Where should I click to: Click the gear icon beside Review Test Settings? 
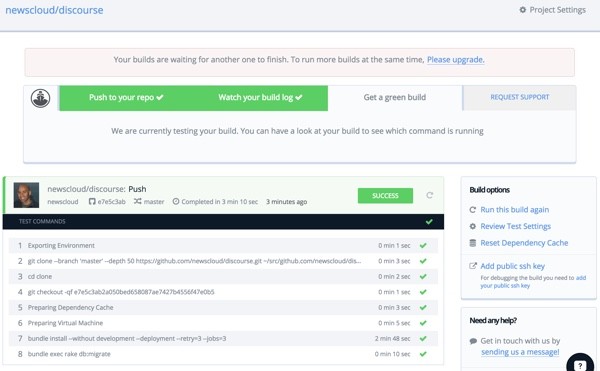pos(473,226)
